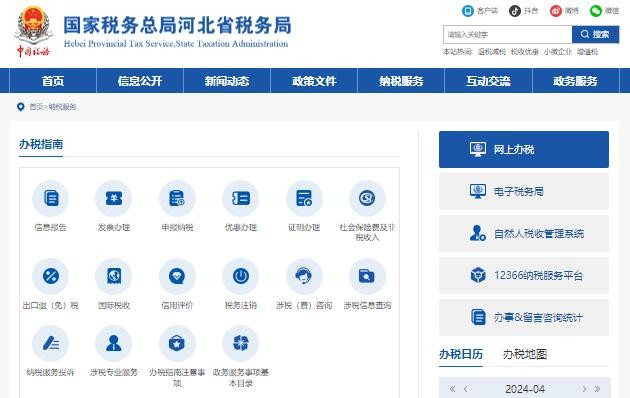This screenshot has height=398, width=630.
Task: Focus the keyword search input field
Action: (x=508, y=35)
